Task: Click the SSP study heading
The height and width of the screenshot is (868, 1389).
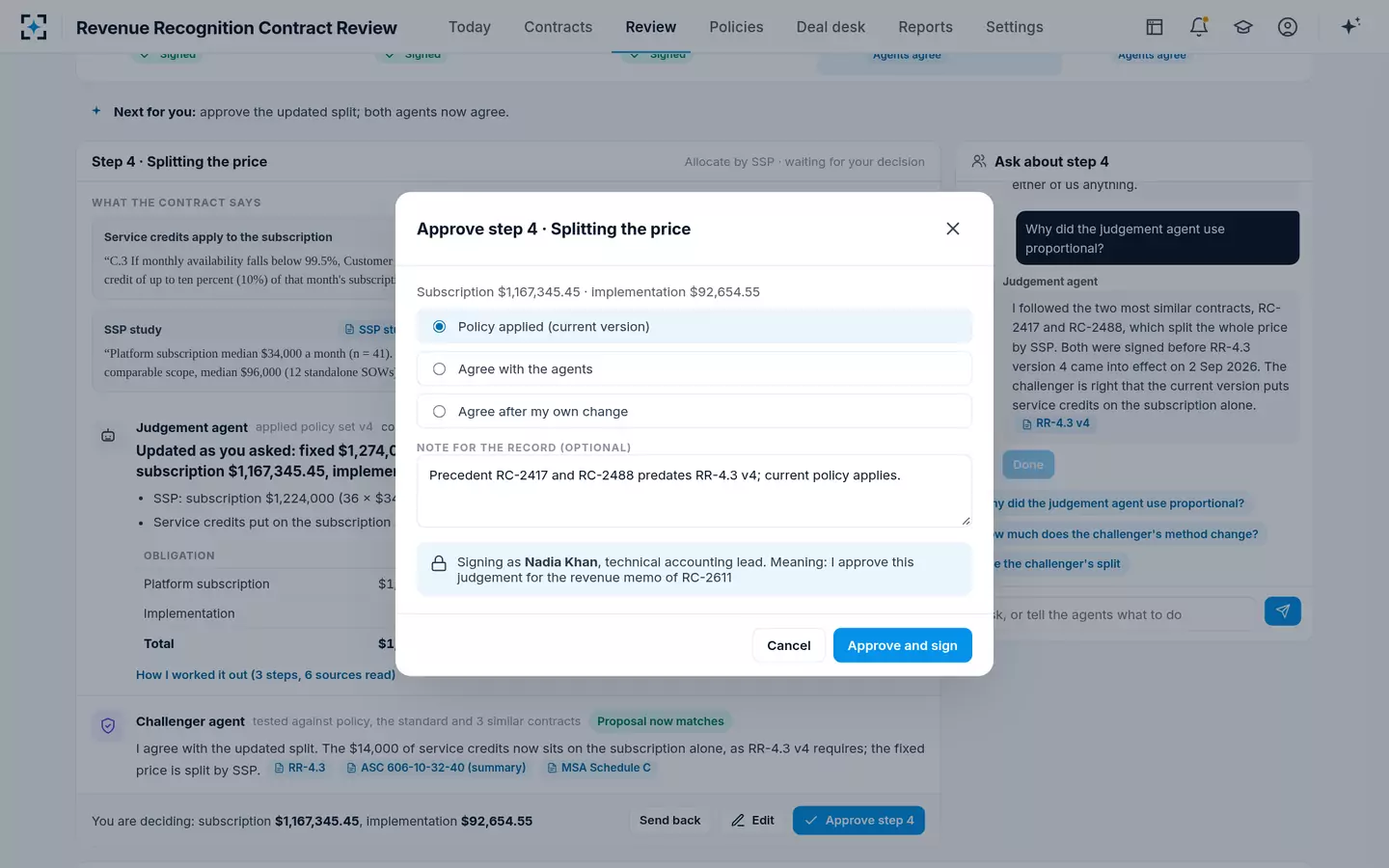Action: (x=133, y=330)
